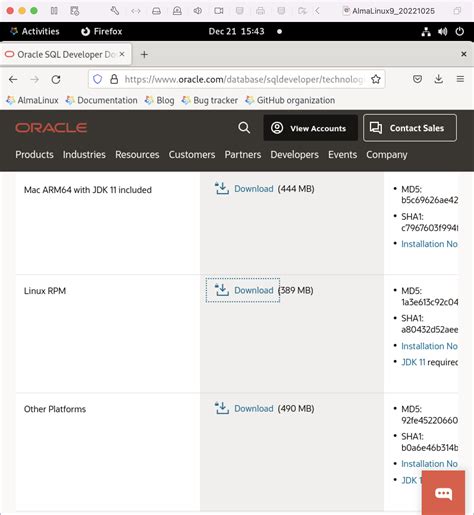The image size is (474, 515).
Task: Open Industries navigation menu
Action: click(x=84, y=155)
